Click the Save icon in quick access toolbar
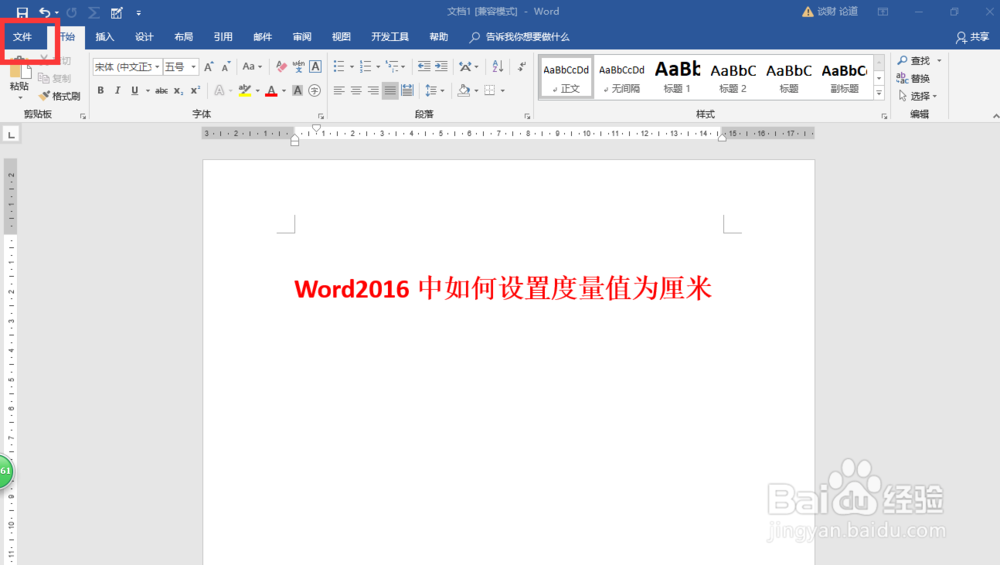This screenshot has width=1000, height=565. pyautogui.click(x=22, y=12)
